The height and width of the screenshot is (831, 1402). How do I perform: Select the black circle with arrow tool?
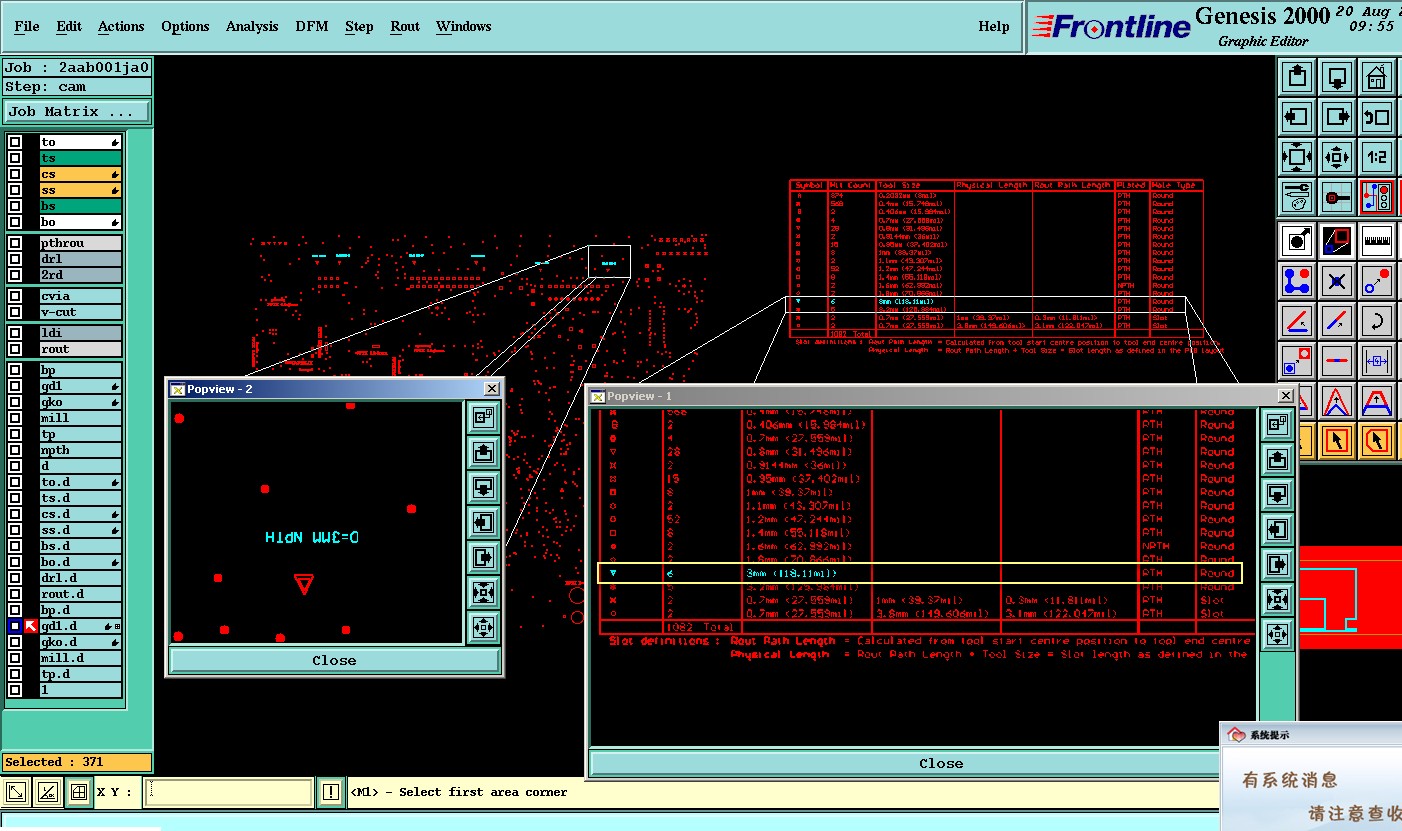1297,240
